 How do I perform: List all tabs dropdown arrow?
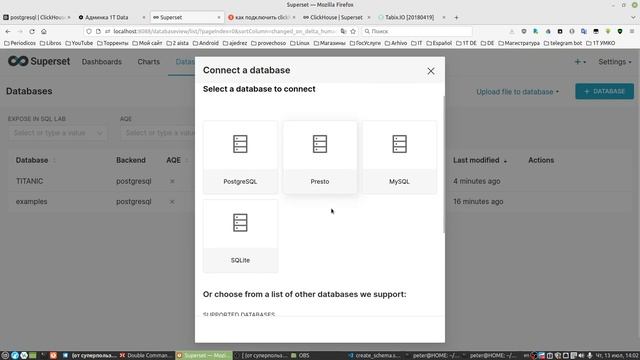[x=633, y=18]
